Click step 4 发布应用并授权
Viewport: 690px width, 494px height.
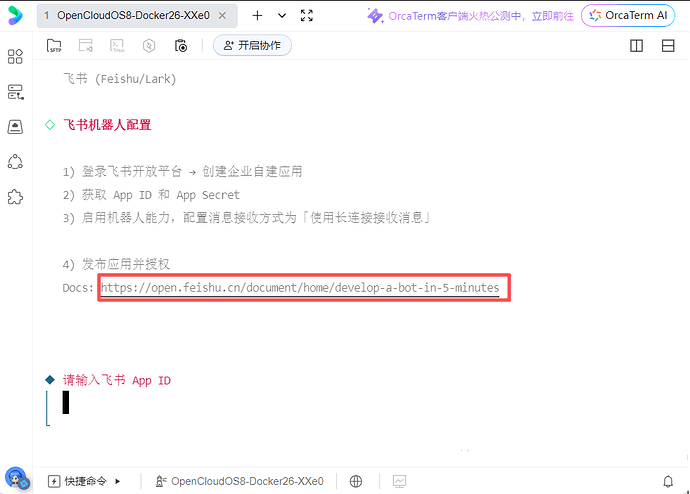[116, 264]
